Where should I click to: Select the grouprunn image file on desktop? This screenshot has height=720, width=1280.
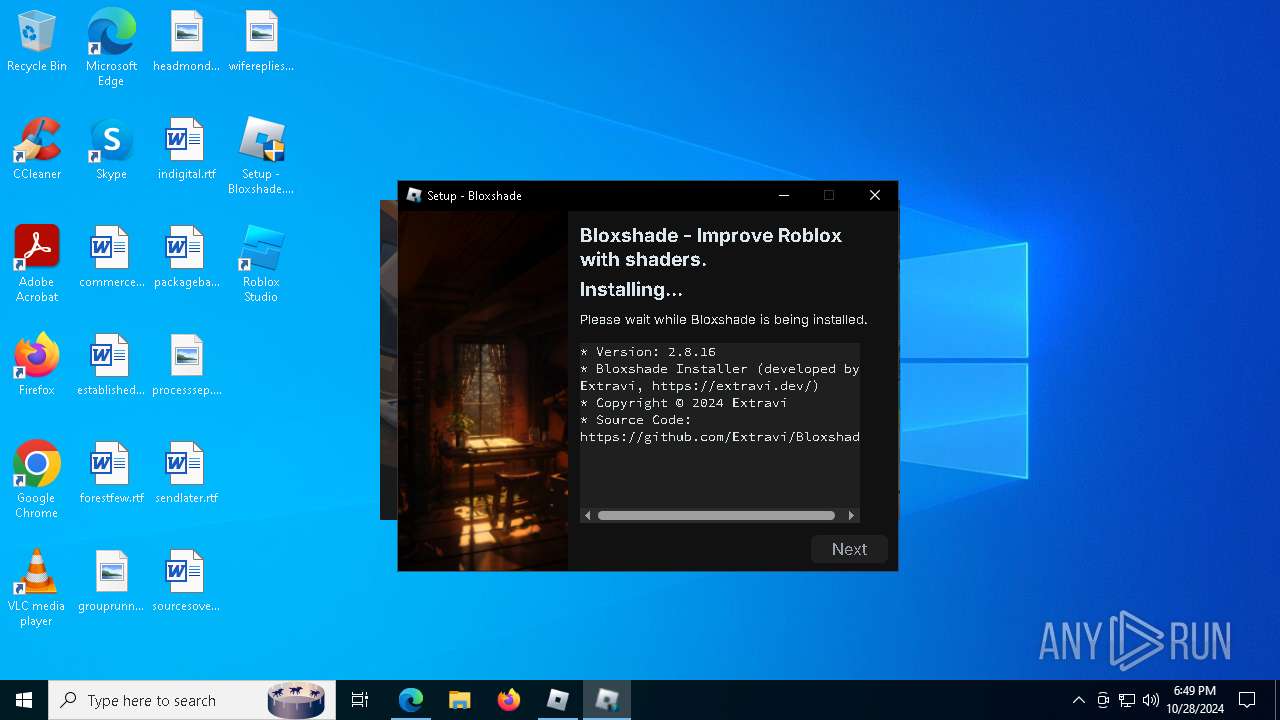click(x=111, y=582)
